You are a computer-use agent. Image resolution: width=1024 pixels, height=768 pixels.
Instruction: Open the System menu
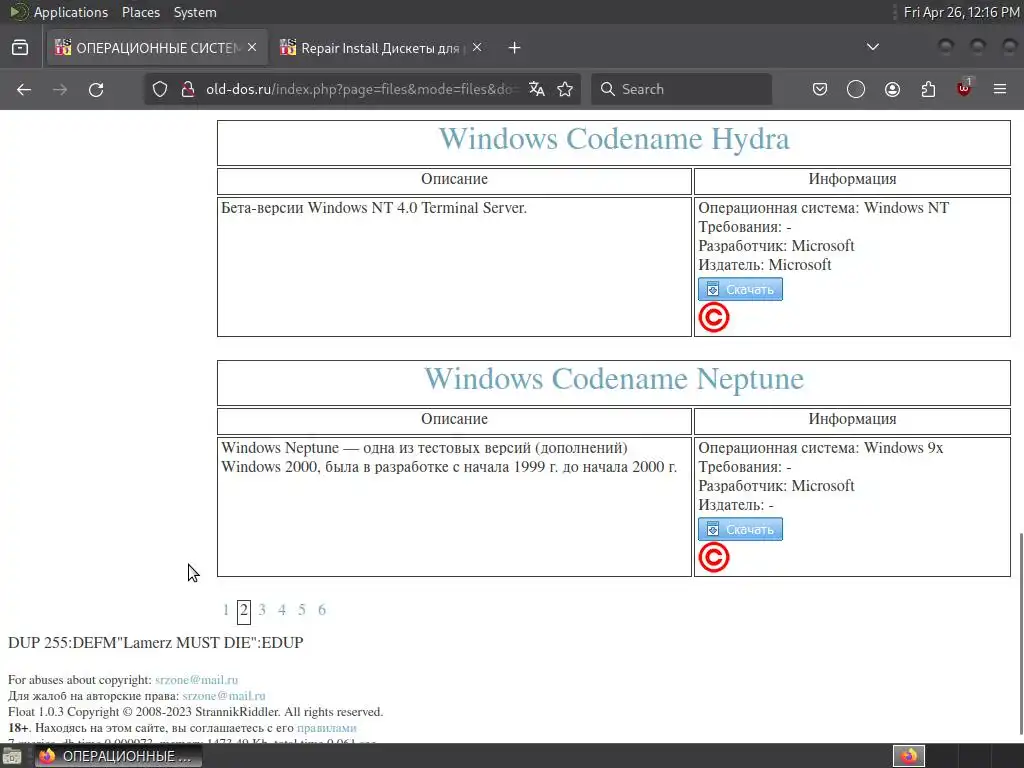(x=195, y=12)
